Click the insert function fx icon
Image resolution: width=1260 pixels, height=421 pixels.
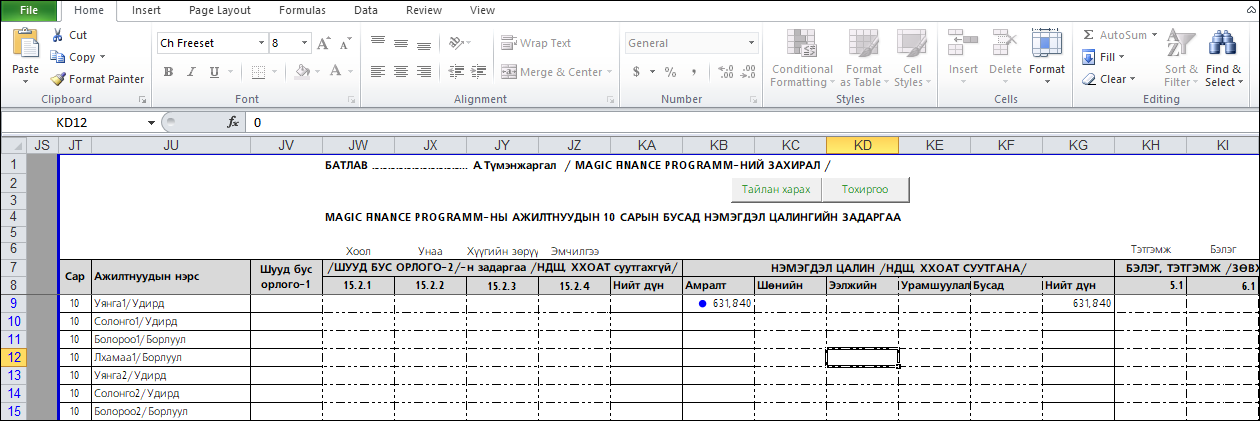(x=233, y=122)
